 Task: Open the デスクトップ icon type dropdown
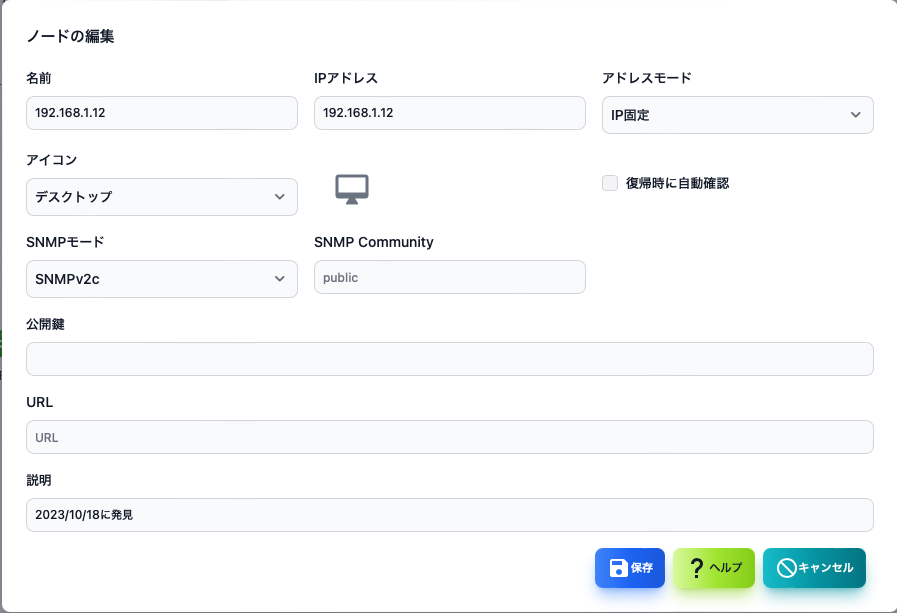162,197
